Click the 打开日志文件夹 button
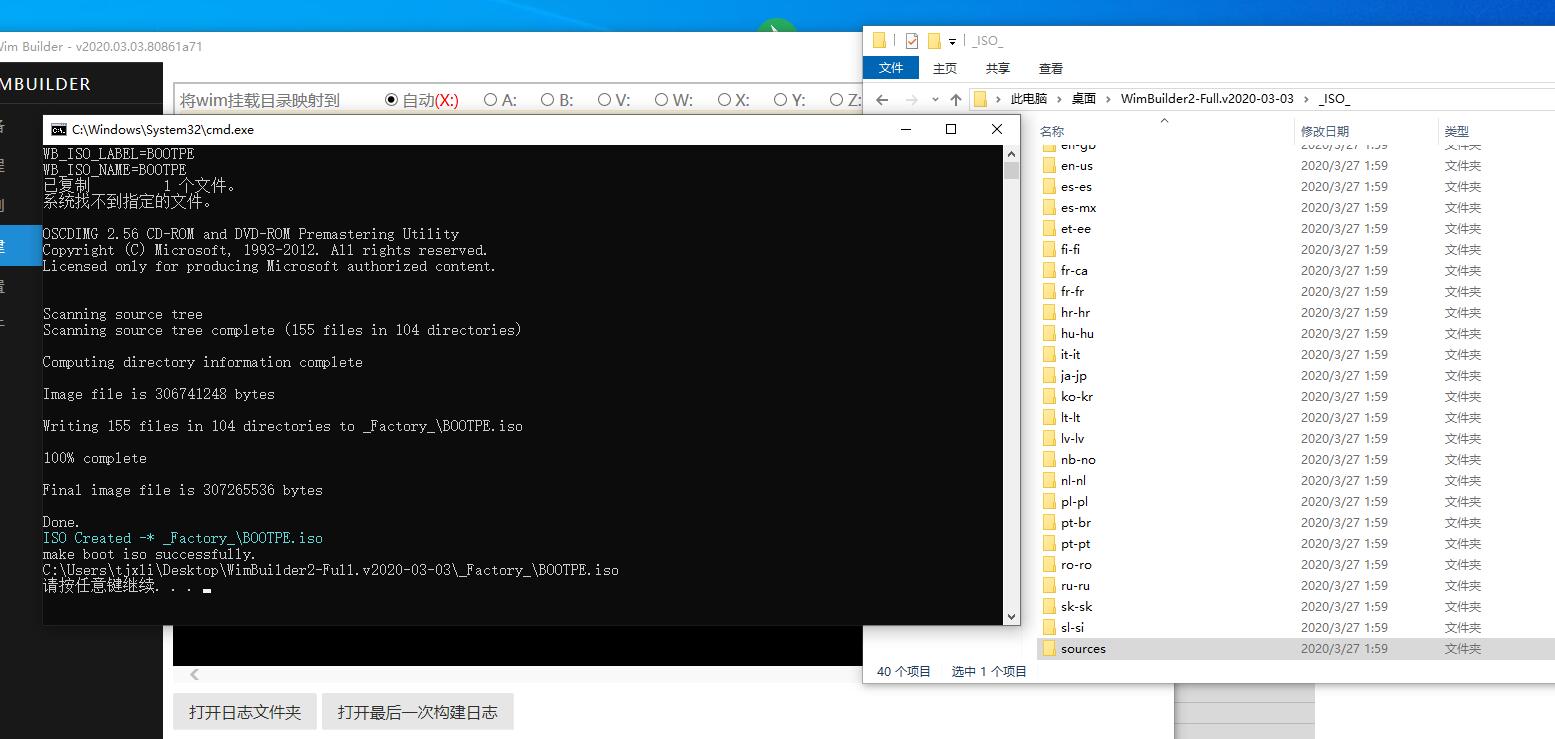Image resolution: width=1555 pixels, height=739 pixels. [x=245, y=712]
